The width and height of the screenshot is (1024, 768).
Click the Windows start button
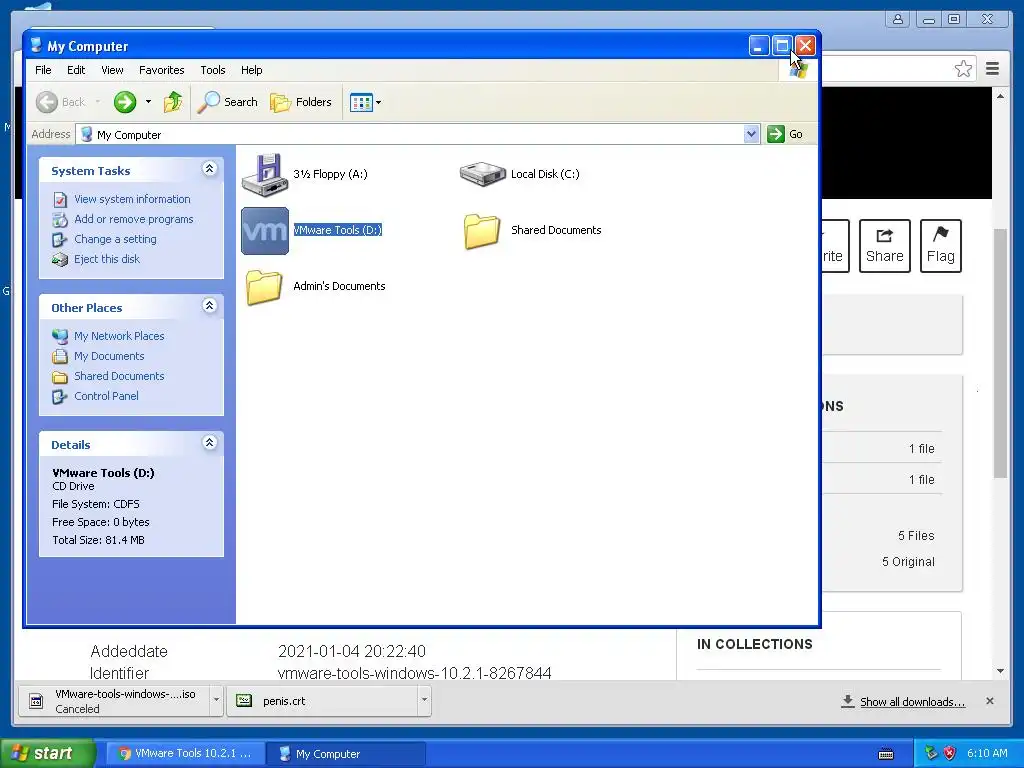[x=47, y=754]
